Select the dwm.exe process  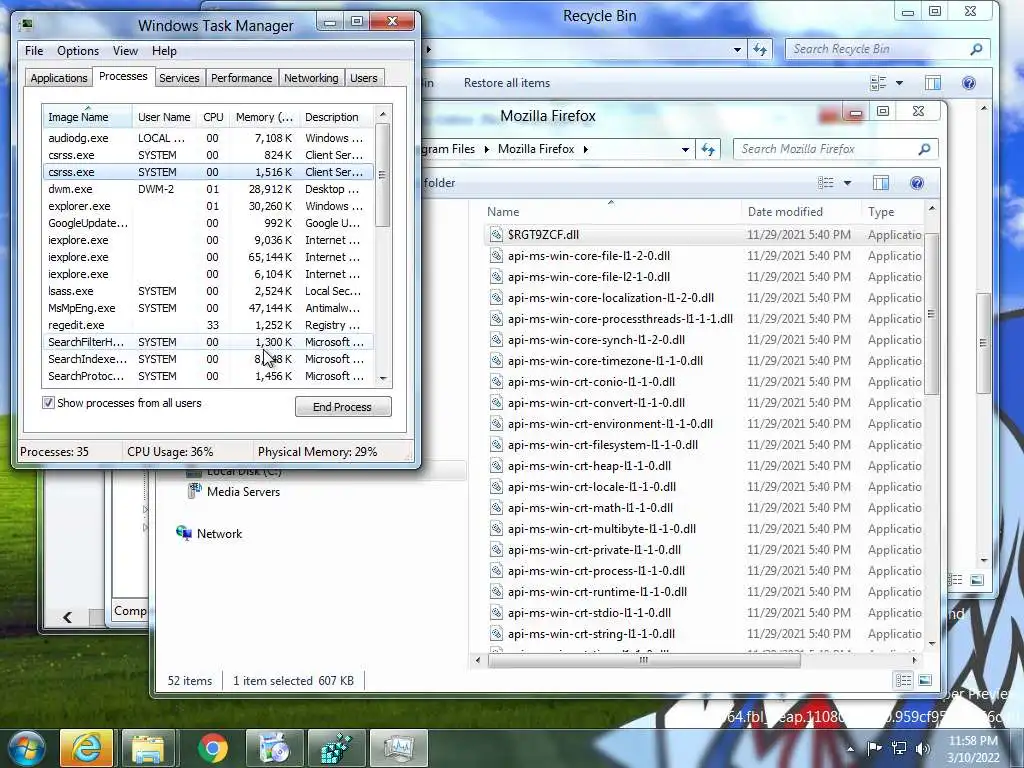pyautogui.click(x=208, y=189)
